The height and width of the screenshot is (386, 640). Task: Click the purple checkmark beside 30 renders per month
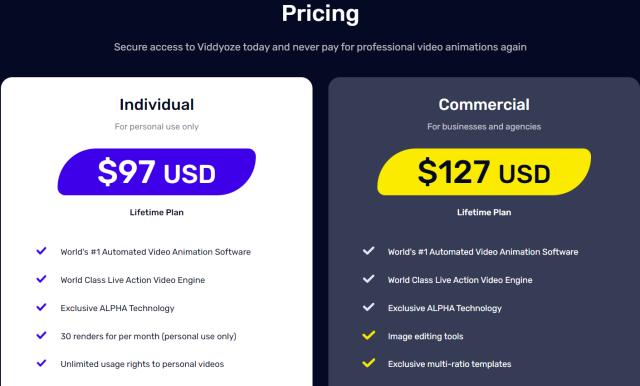pos(41,335)
